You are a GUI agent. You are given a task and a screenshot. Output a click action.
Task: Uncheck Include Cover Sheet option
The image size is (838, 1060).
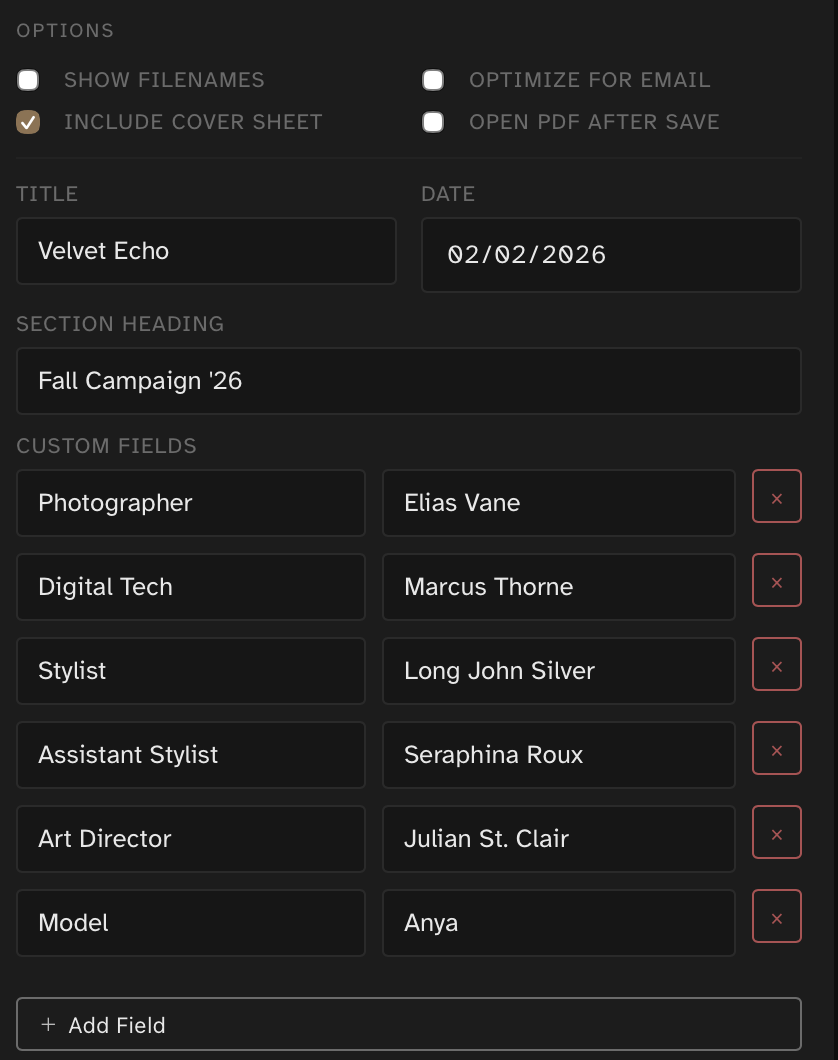click(x=28, y=122)
